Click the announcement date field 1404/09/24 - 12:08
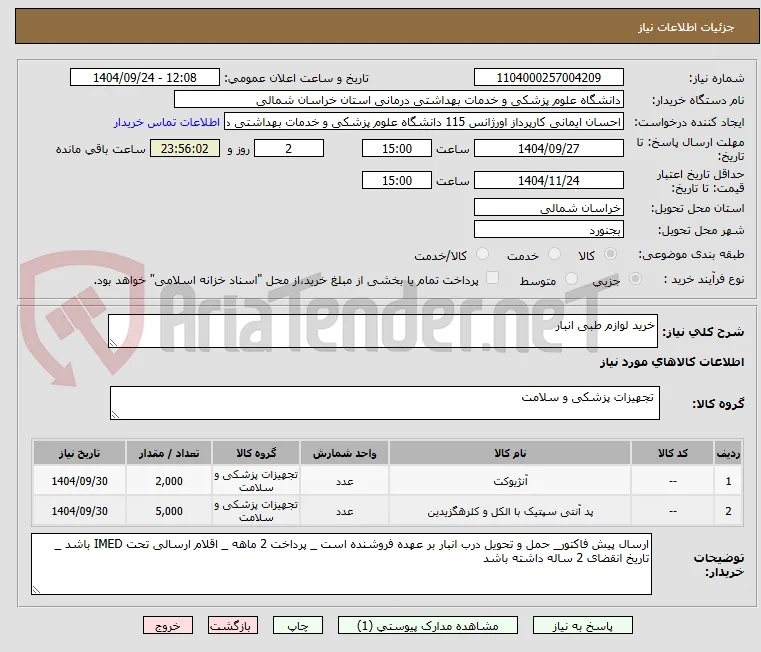The image size is (761, 652). [x=145, y=78]
